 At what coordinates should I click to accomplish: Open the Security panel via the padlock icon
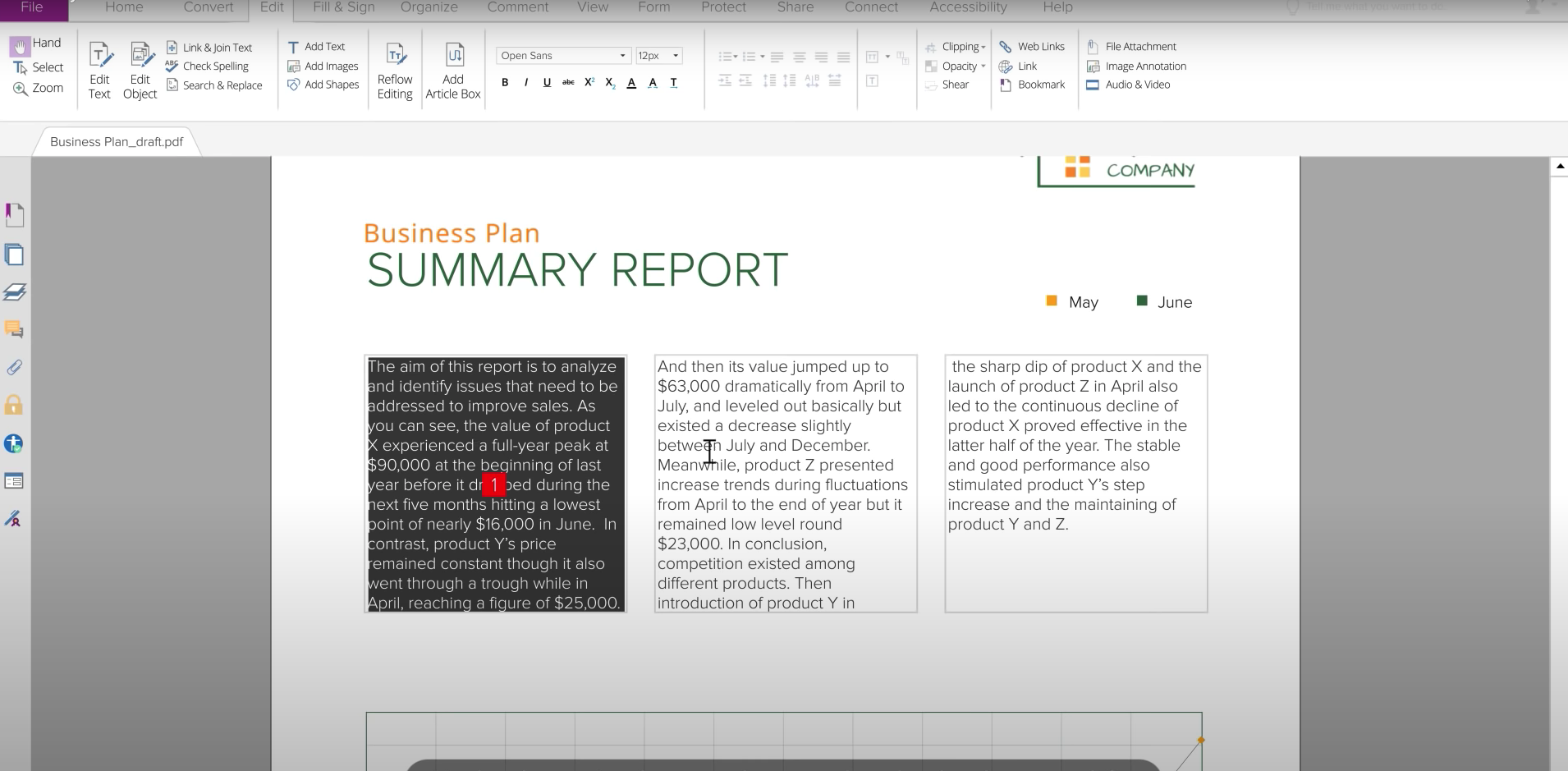click(14, 405)
